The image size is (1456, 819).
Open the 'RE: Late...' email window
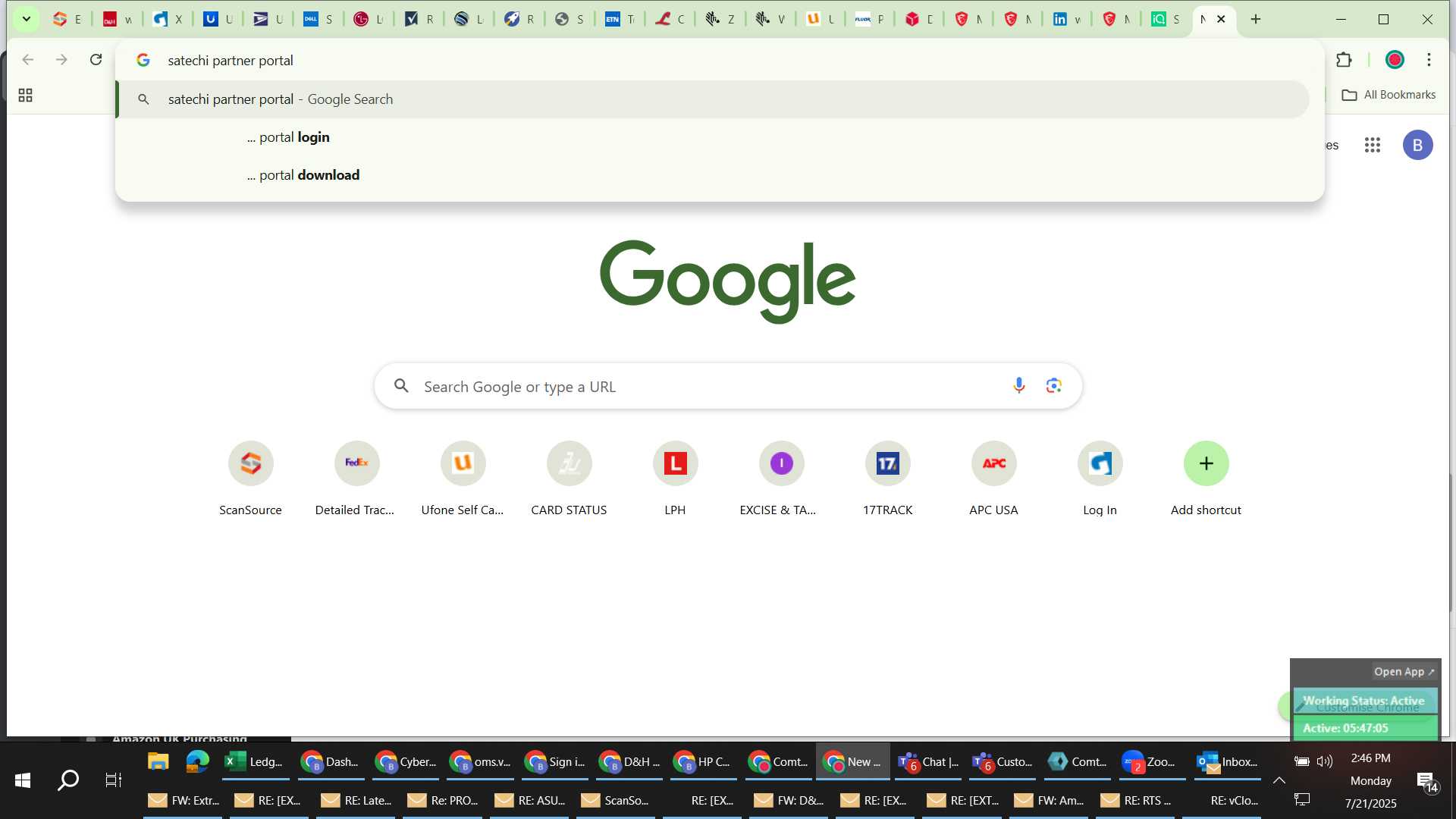(x=356, y=801)
